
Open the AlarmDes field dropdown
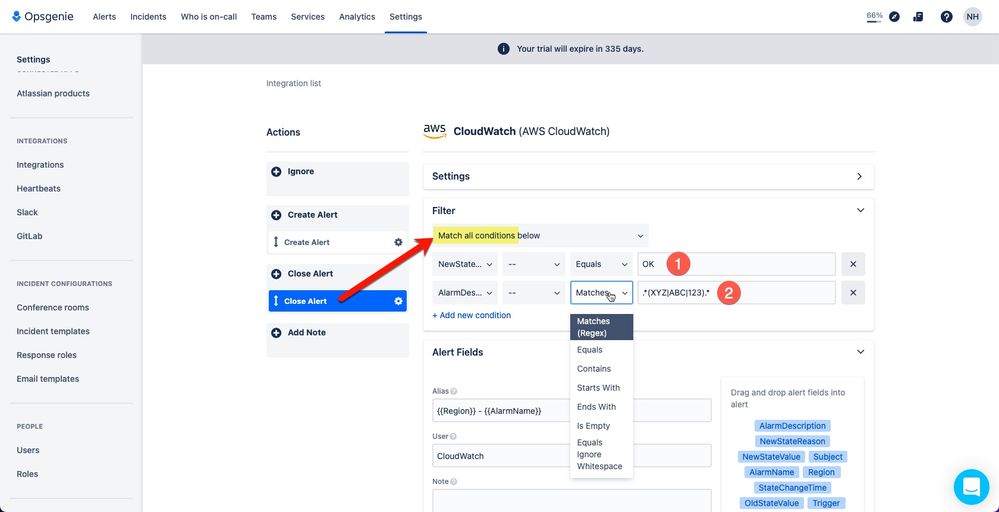tap(465, 293)
